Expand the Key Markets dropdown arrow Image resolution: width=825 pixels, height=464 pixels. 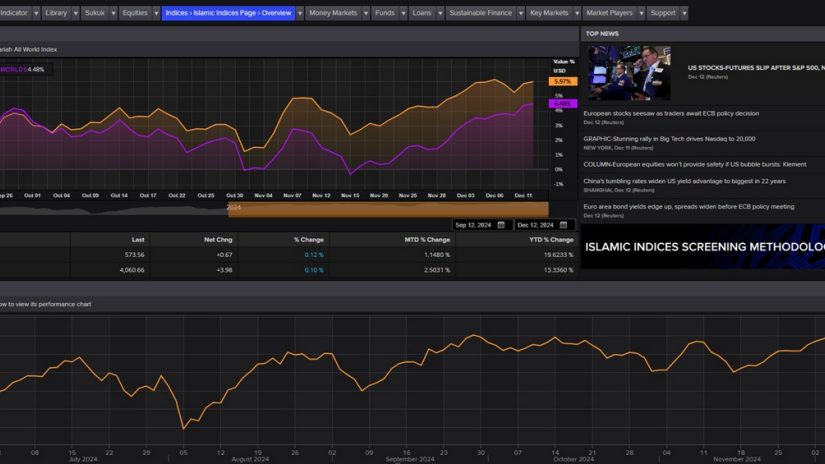click(577, 13)
